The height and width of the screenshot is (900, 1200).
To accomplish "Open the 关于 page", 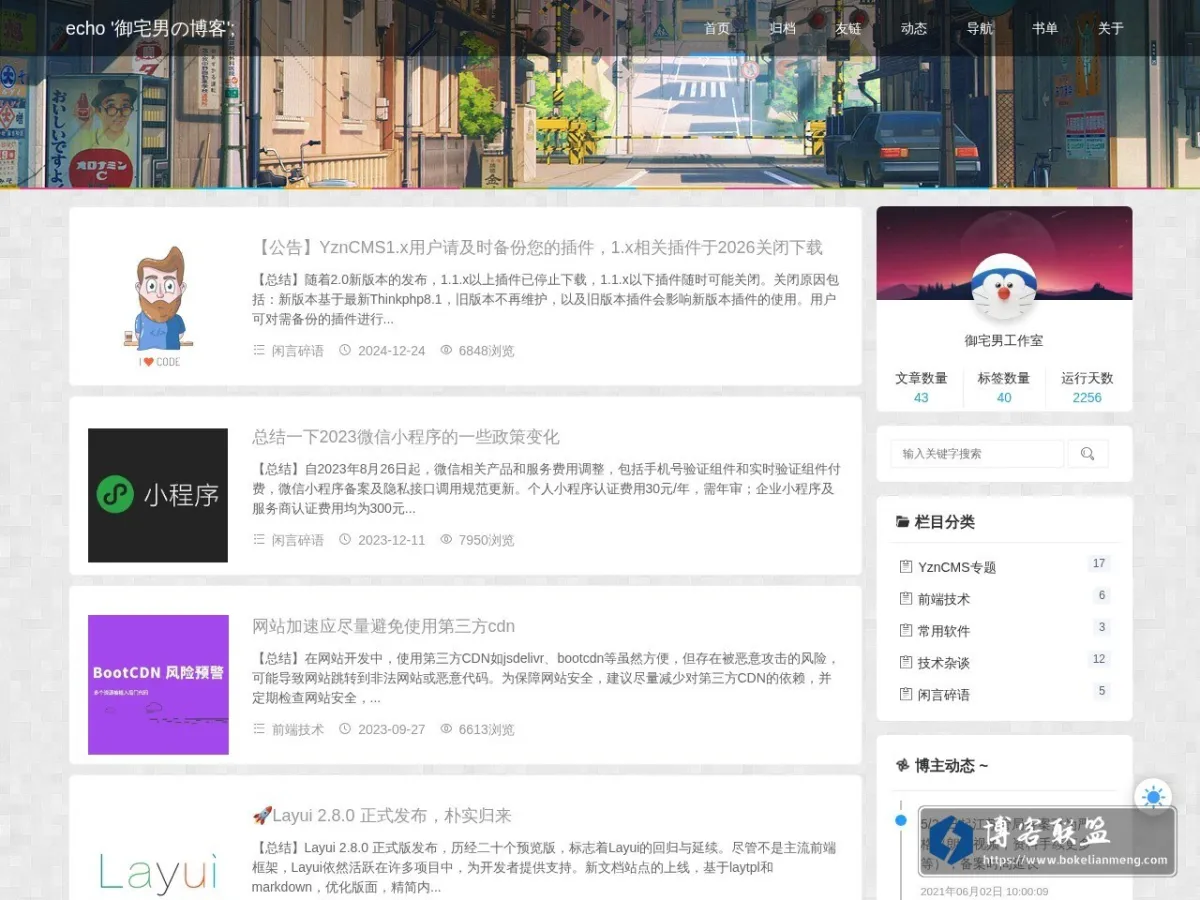I will tap(1111, 28).
